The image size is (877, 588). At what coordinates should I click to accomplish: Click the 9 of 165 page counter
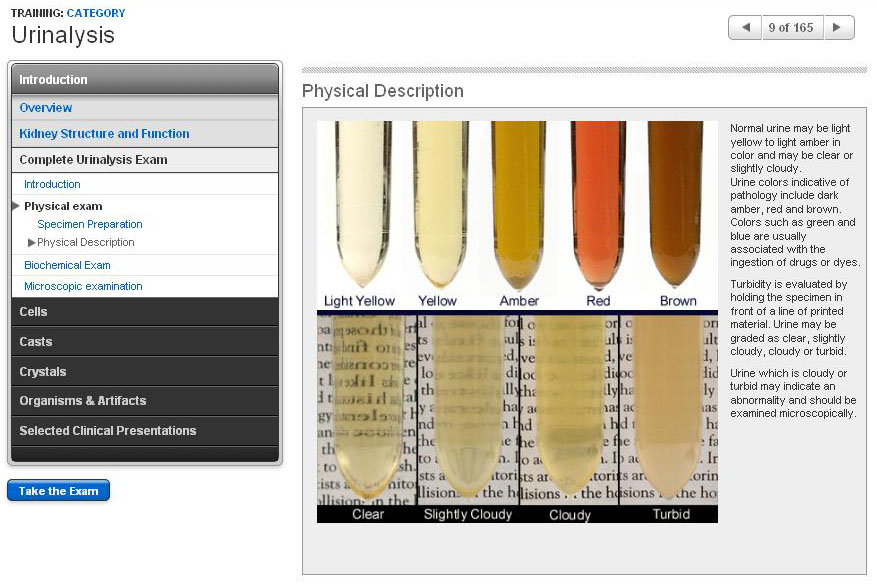pos(791,27)
